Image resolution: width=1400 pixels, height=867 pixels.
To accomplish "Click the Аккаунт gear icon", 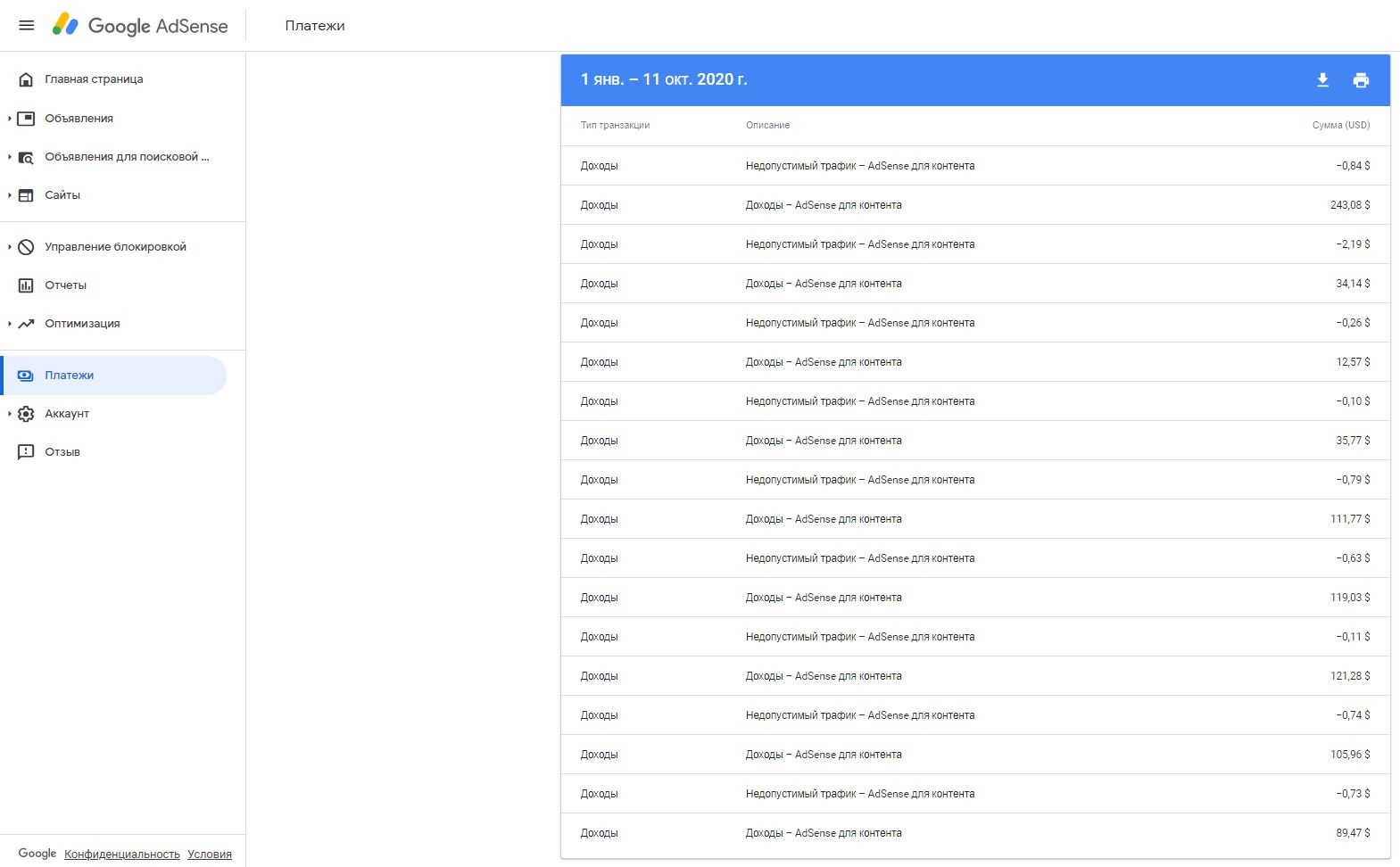I will click(x=27, y=414).
